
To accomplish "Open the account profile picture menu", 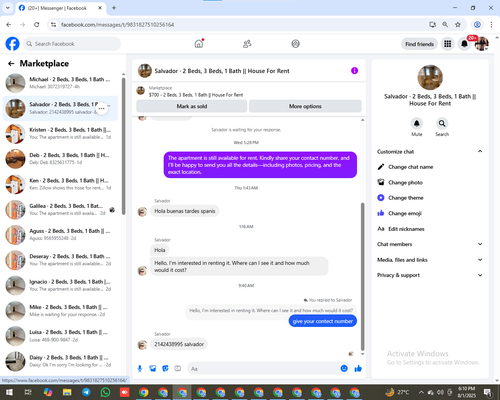I will (482, 44).
